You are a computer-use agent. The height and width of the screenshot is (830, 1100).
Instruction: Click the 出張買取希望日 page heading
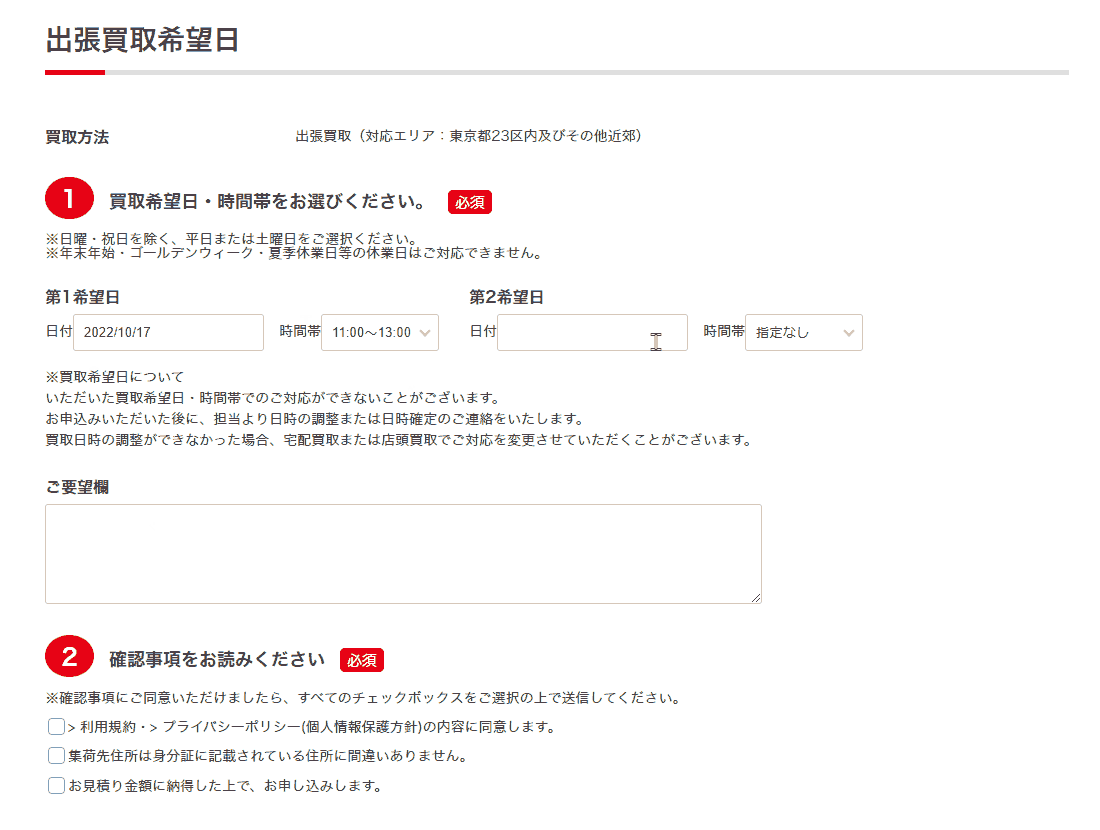(142, 40)
